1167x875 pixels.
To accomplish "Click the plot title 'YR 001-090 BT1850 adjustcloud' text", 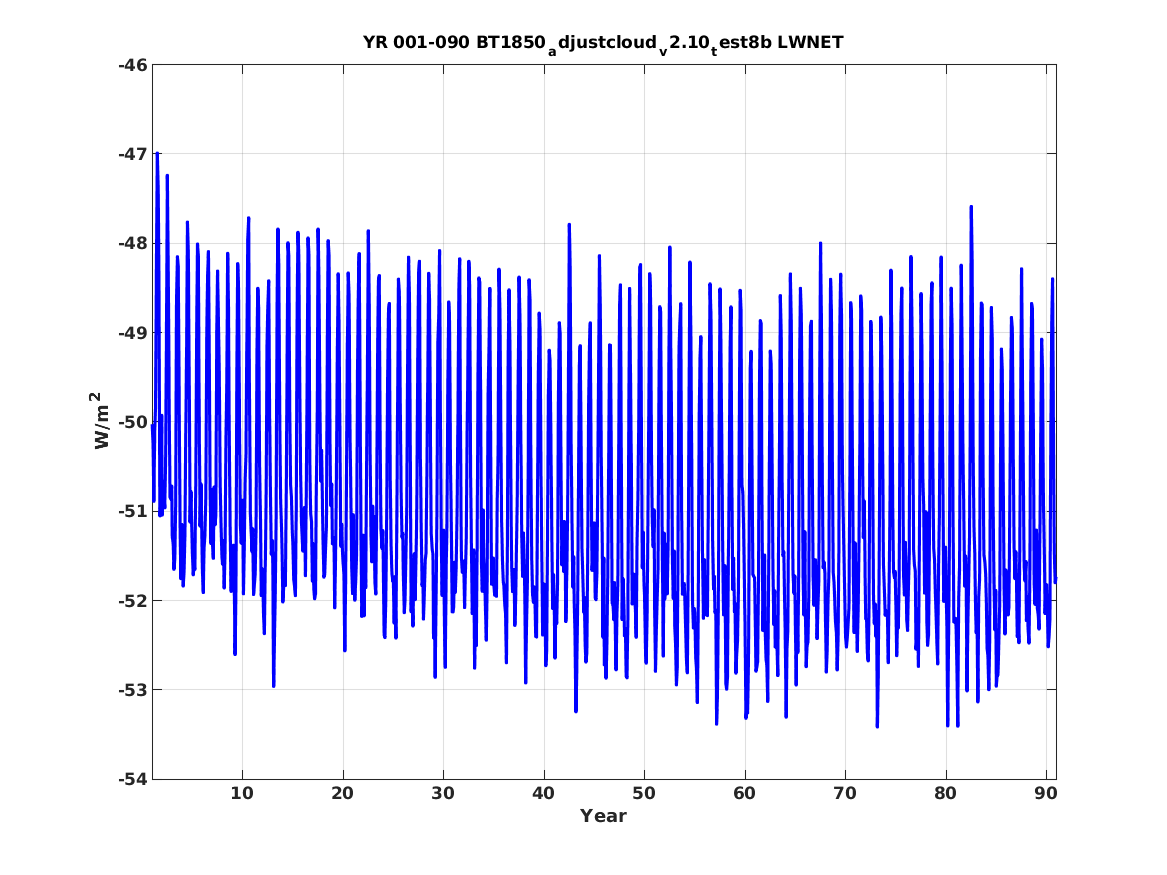I will click(604, 43).
